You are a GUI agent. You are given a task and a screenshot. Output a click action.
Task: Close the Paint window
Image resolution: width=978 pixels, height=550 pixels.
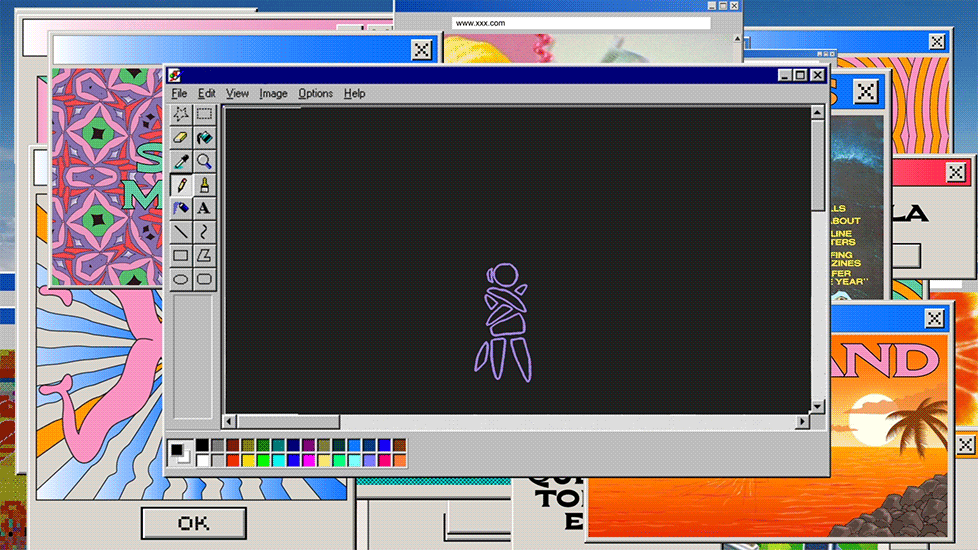[818, 75]
